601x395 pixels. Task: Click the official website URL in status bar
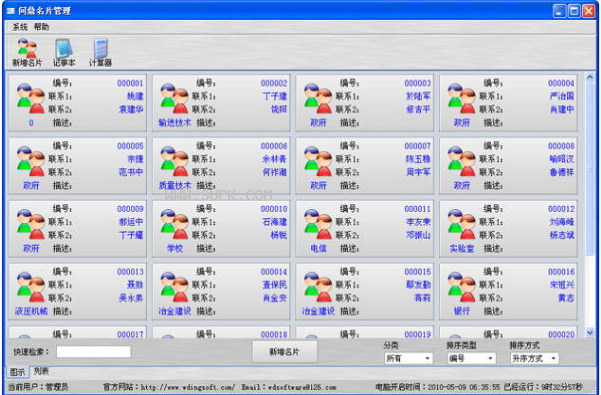[188, 387]
